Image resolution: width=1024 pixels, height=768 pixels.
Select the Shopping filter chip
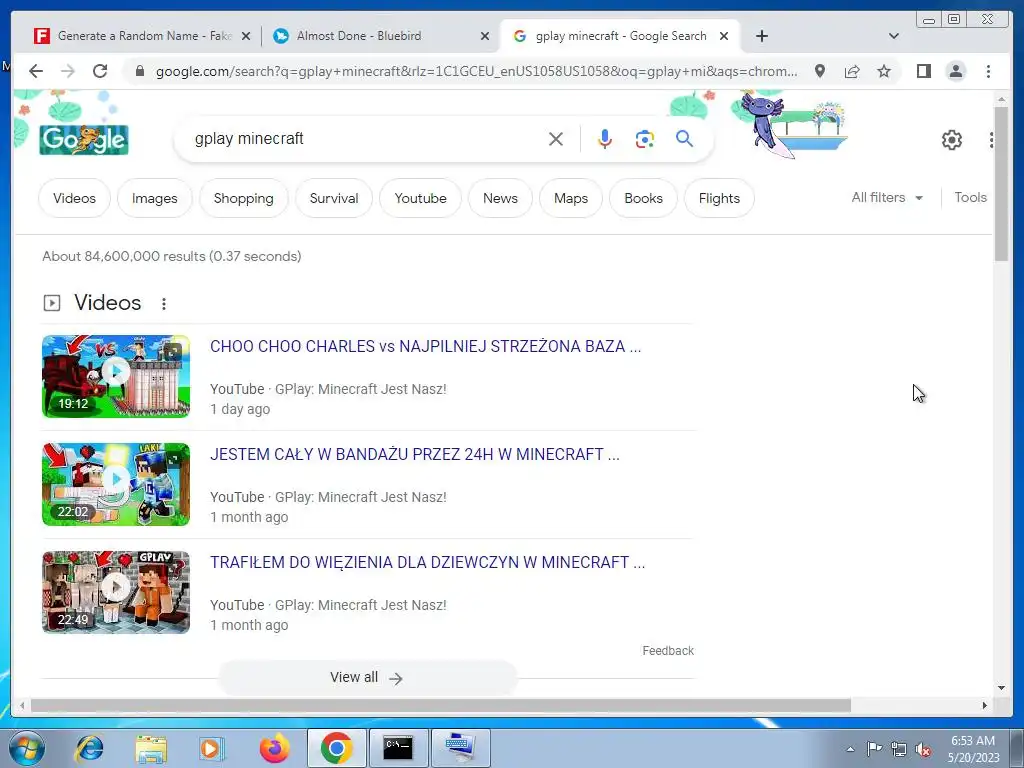tap(244, 198)
